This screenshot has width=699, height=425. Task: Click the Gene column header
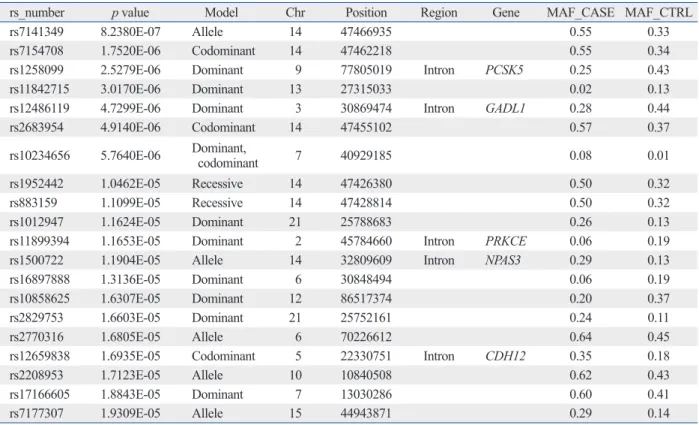coord(506,12)
